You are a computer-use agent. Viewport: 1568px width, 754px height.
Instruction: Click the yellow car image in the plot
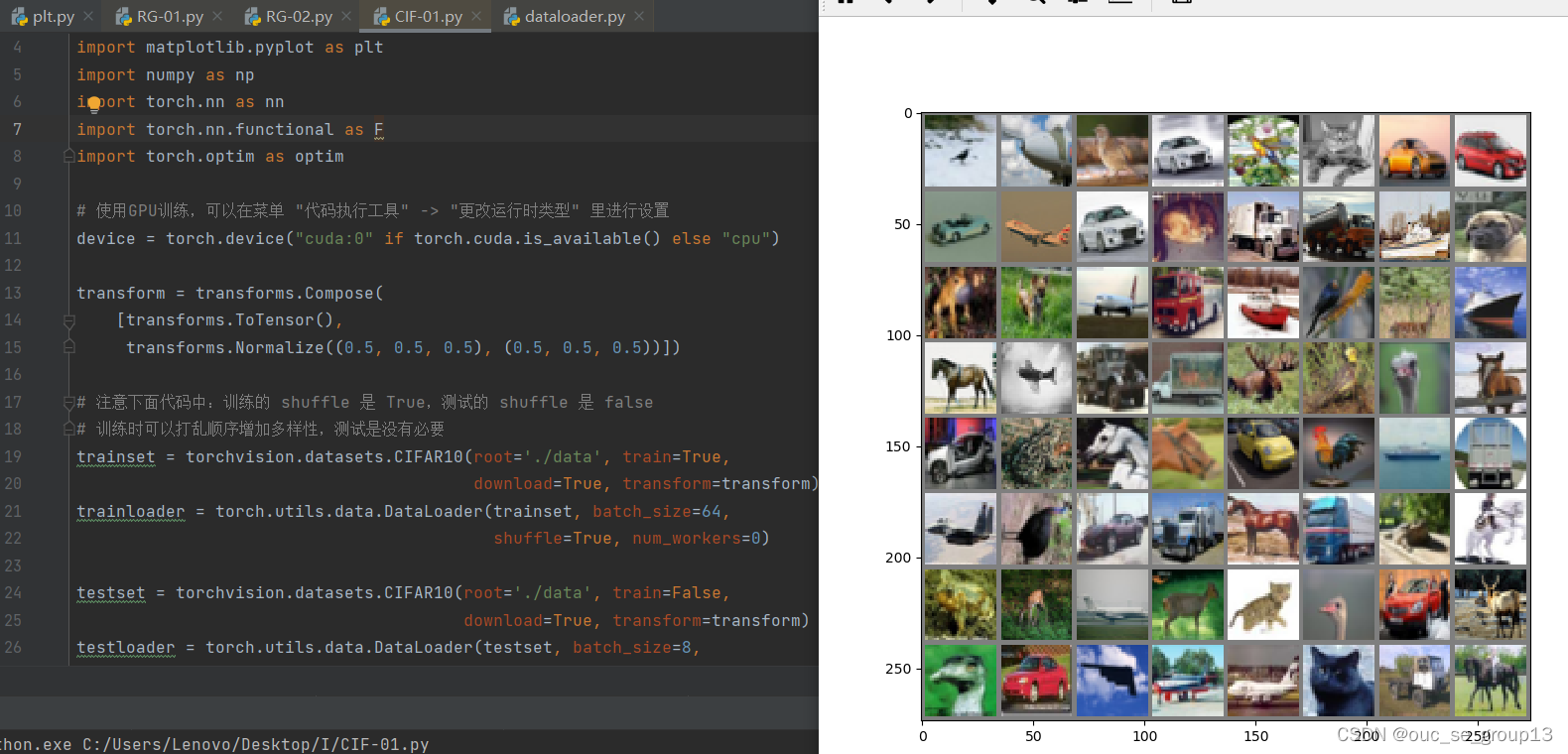(x=1263, y=452)
